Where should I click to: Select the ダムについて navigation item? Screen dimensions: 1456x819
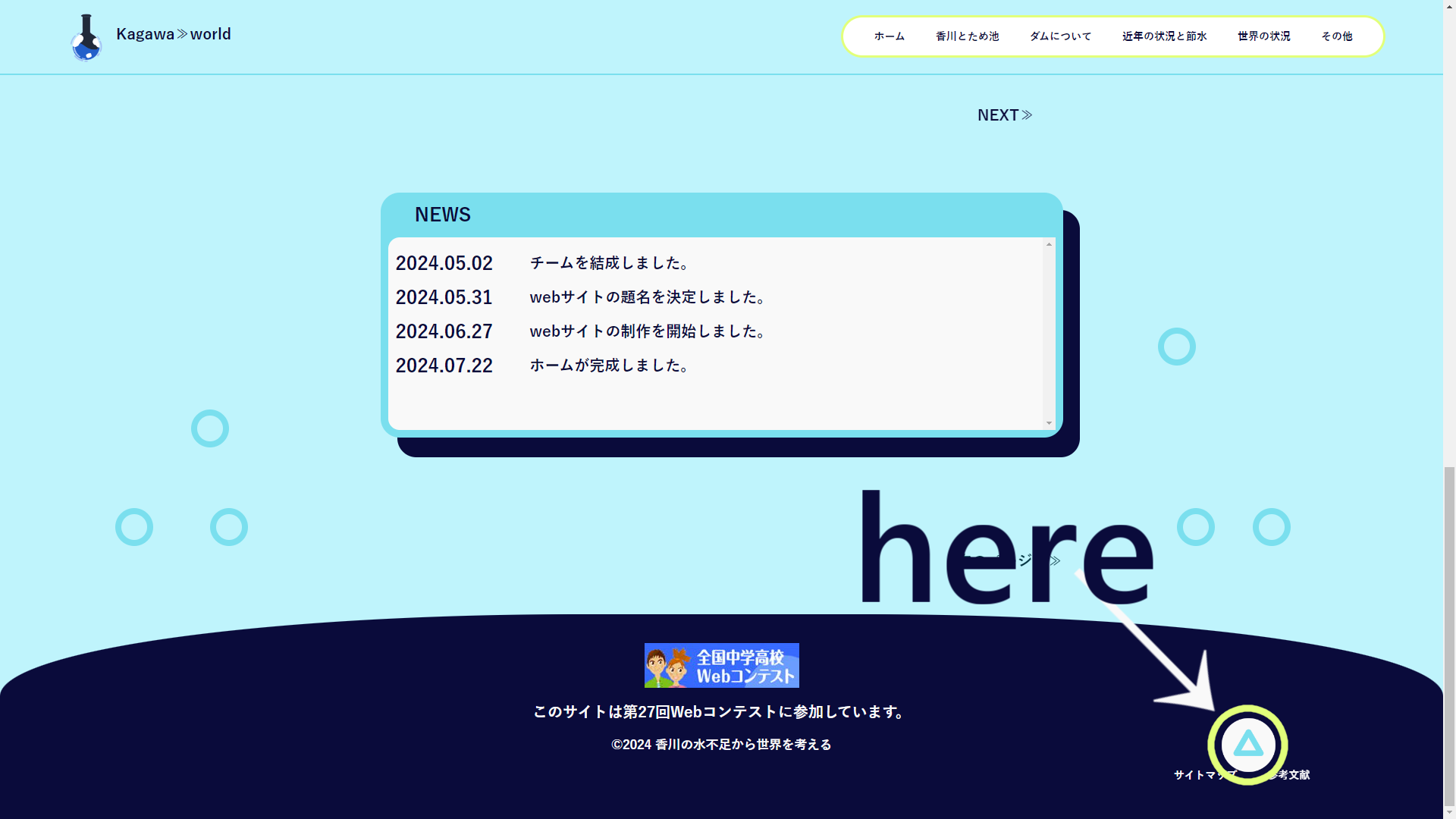click(1060, 36)
